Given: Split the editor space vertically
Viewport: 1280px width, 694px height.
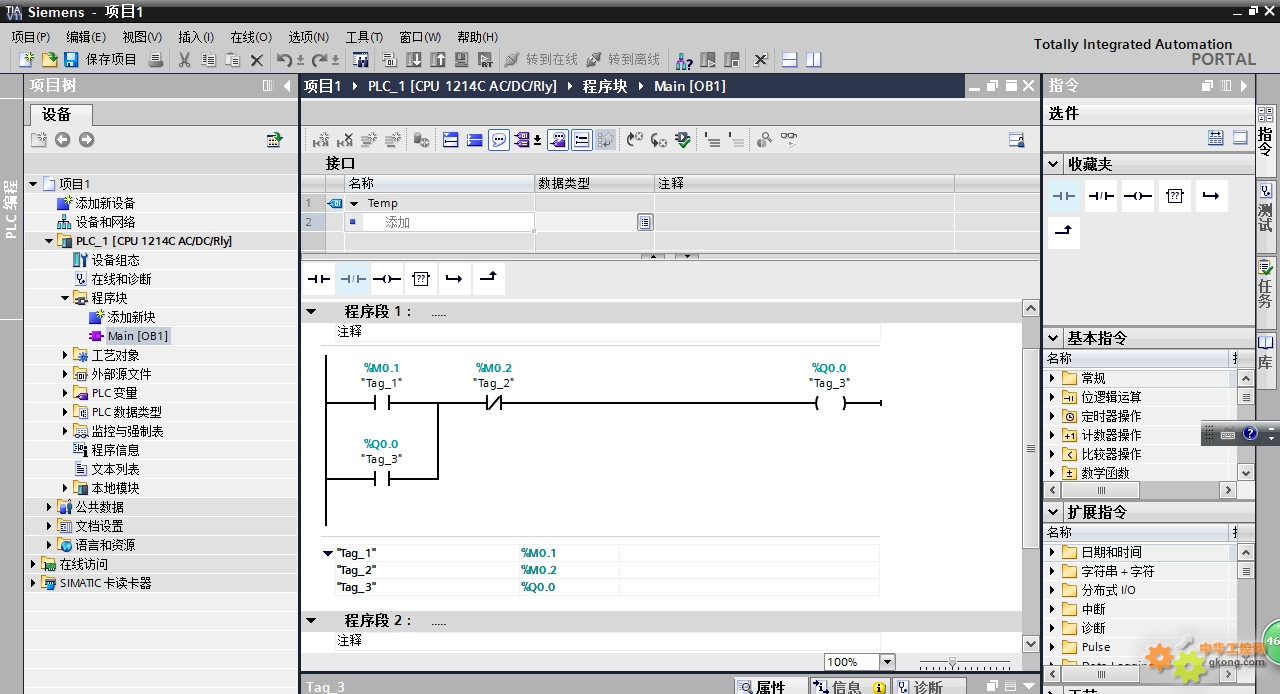Looking at the screenshot, I should click(x=814, y=60).
